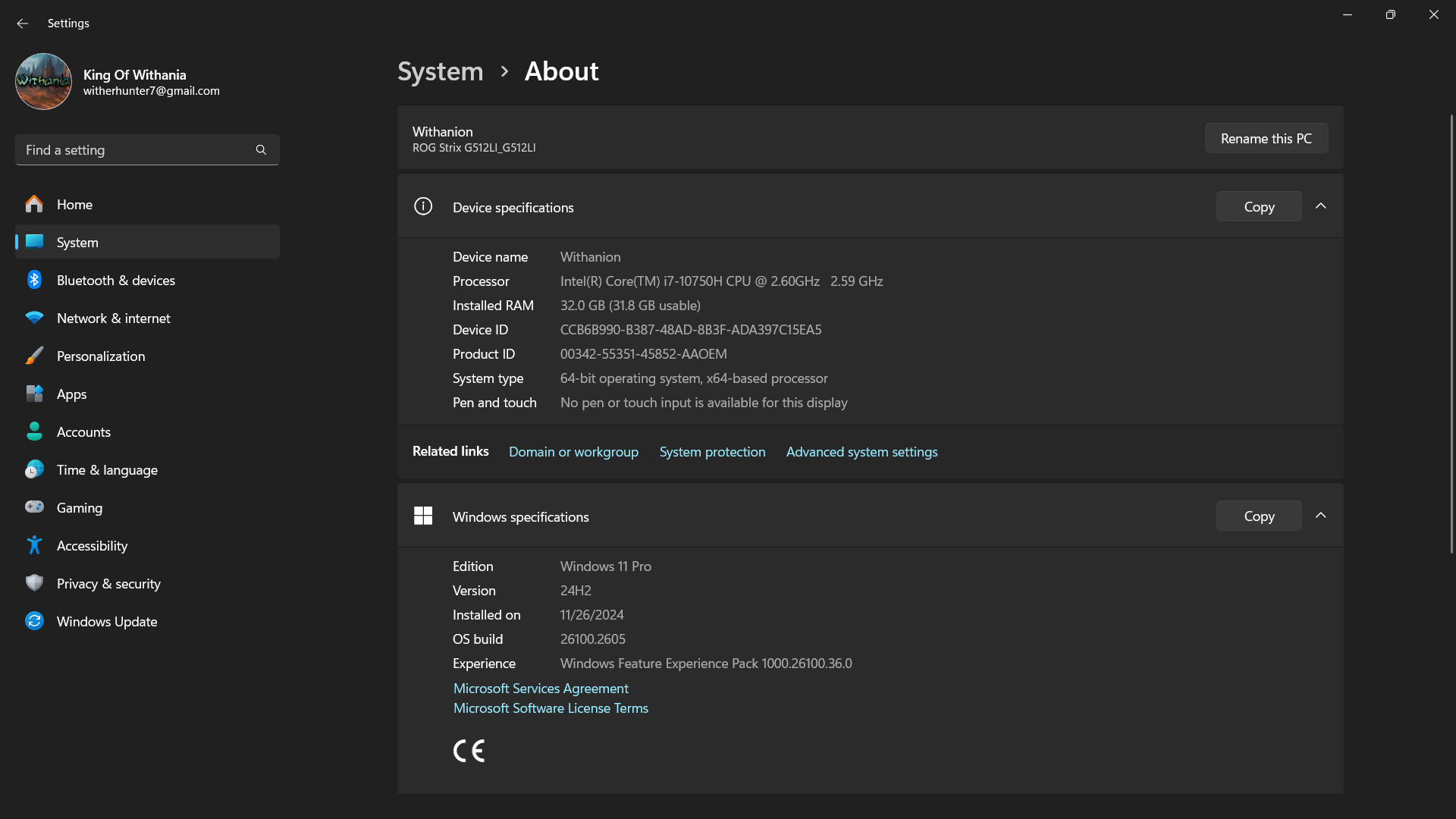Click the back arrow
Image resolution: width=1456 pixels, height=819 pixels.
click(23, 24)
